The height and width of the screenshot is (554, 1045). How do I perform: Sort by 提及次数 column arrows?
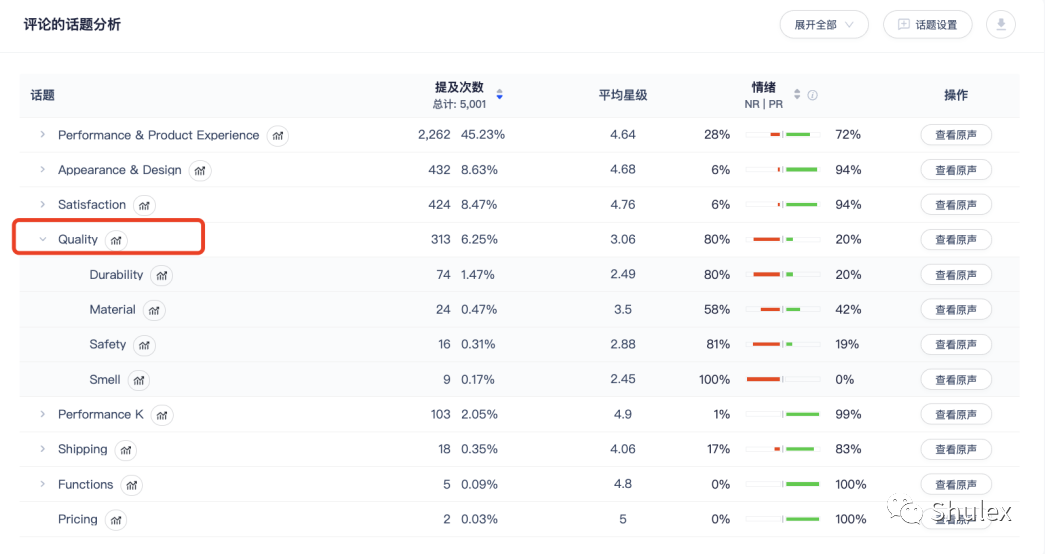pos(499,95)
